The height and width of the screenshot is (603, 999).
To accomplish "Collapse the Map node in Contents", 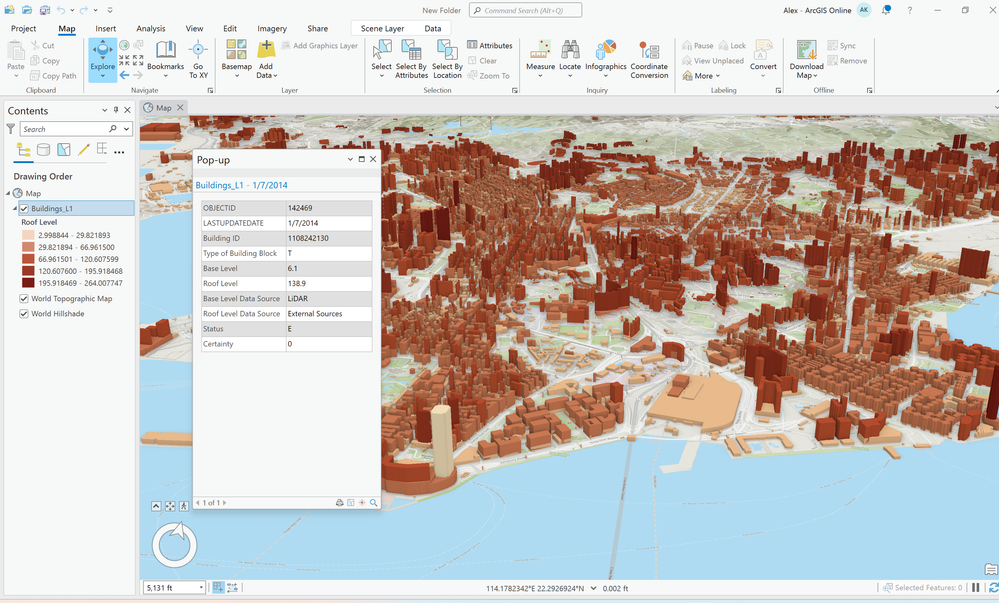I will [x=9, y=193].
